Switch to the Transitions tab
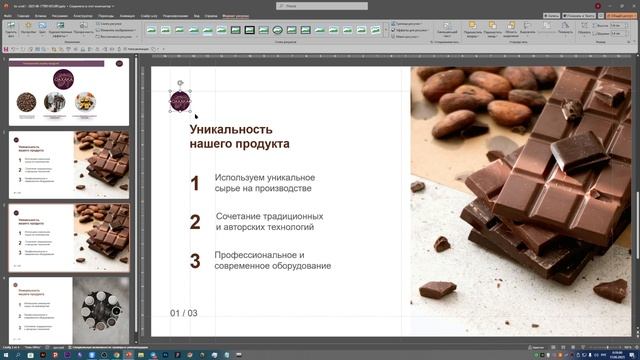Viewport: 640px width, 360px height. click(x=106, y=16)
